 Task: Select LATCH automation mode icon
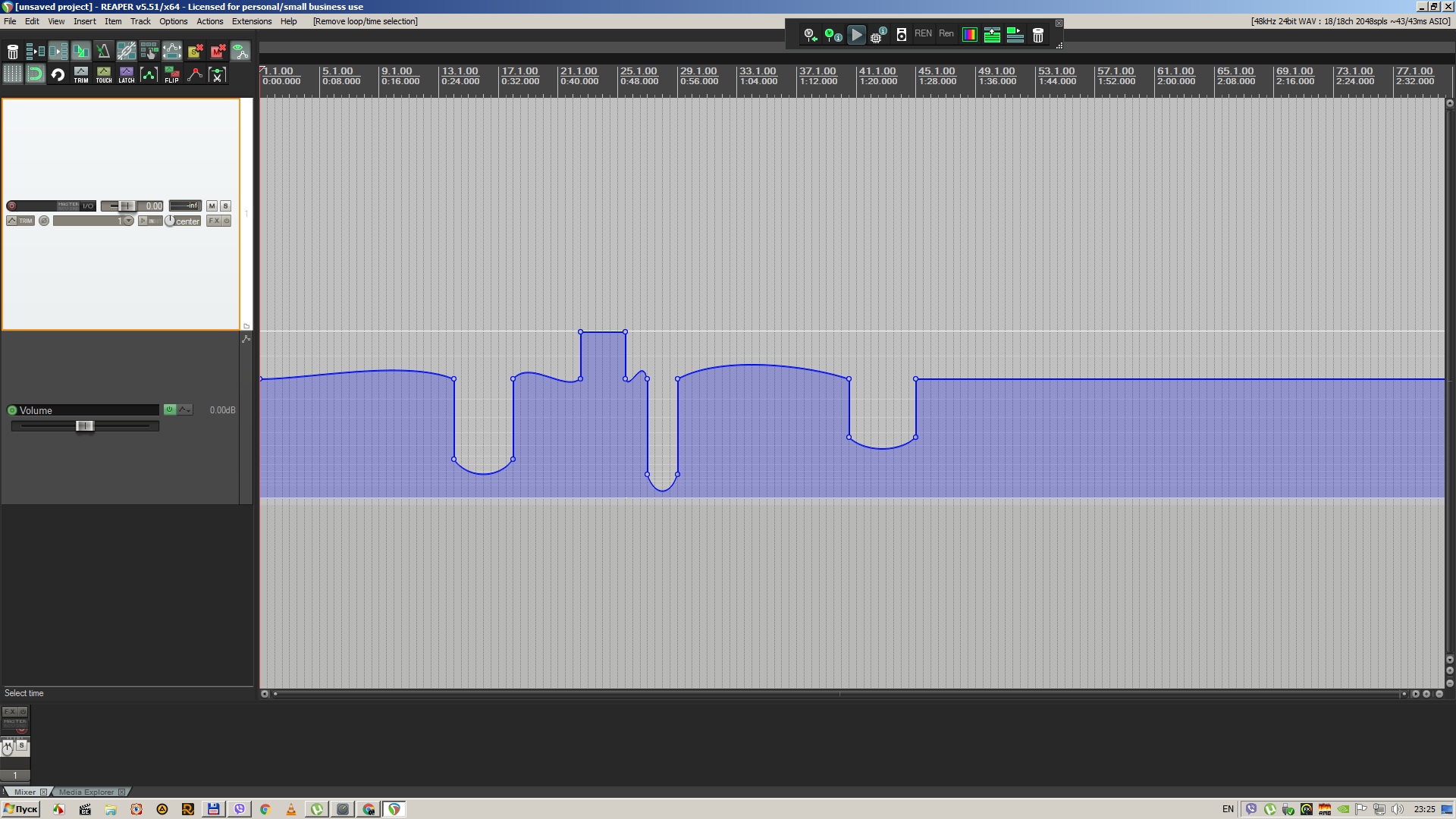pyautogui.click(x=126, y=74)
